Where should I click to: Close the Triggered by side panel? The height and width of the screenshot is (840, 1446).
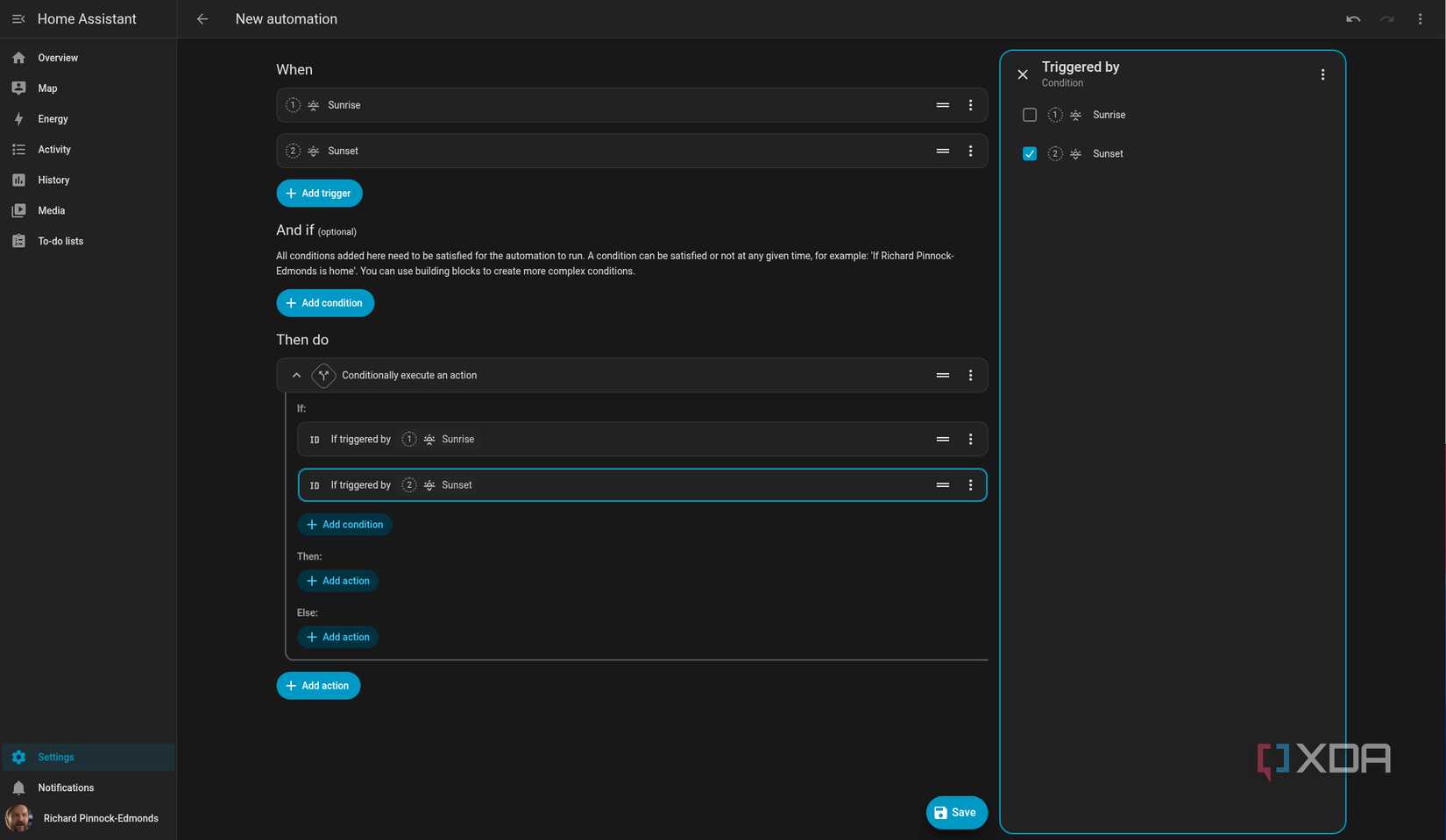click(1023, 74)
